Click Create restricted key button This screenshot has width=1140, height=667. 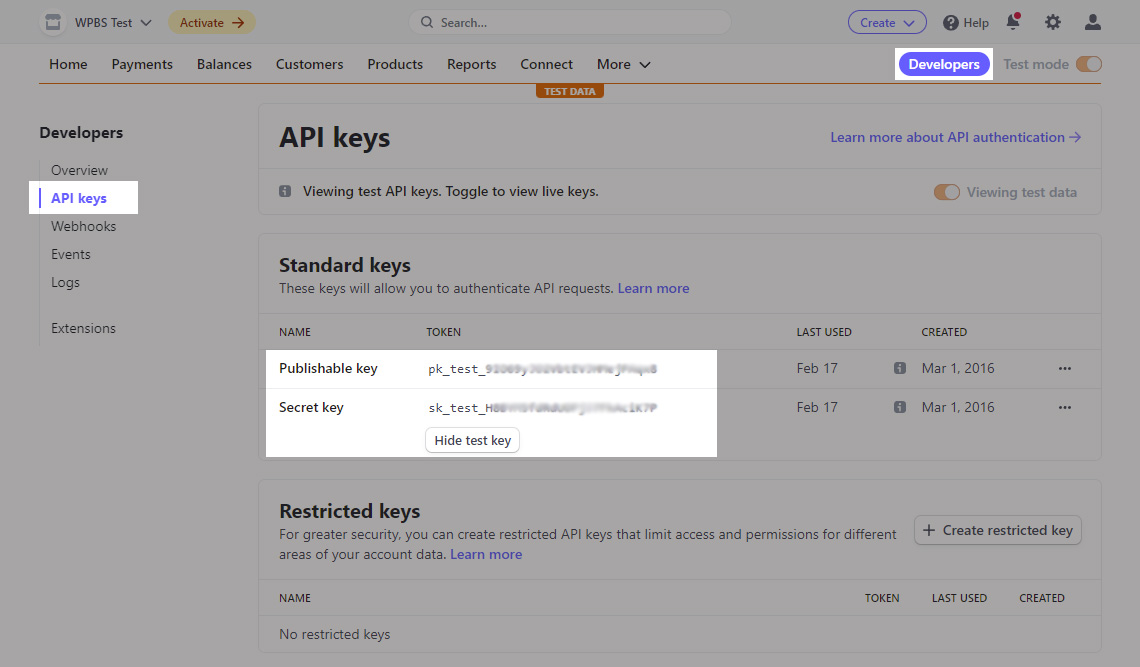pyautogui.click(x=997, y=530)
